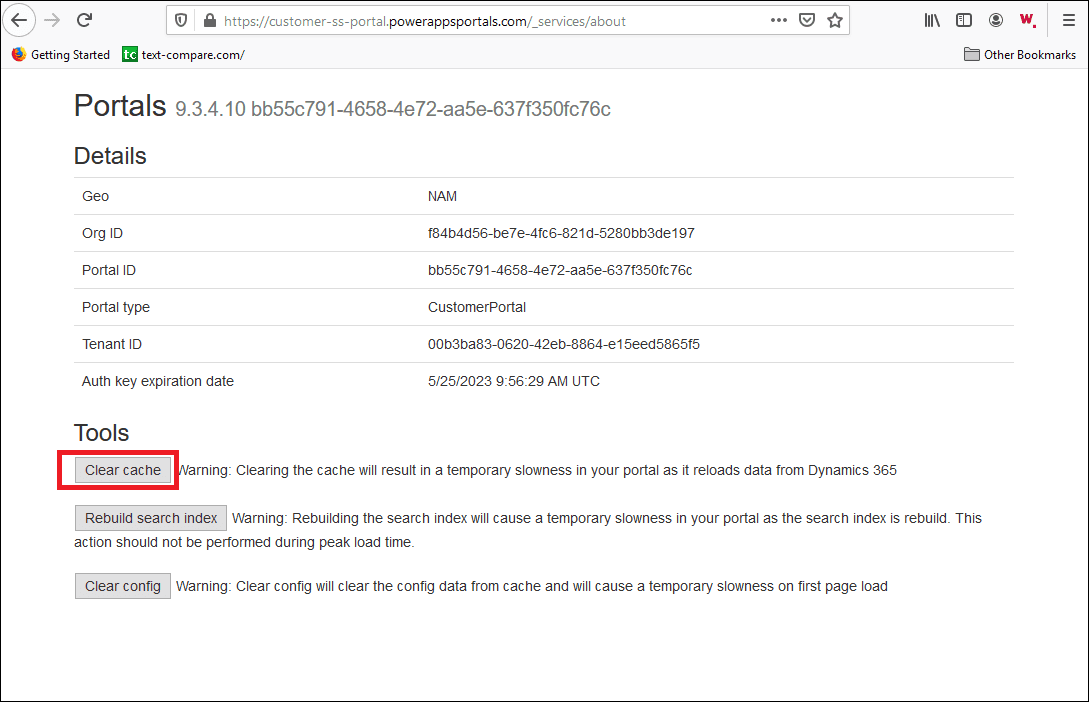Open the Firefox account icon

[996, 21]
